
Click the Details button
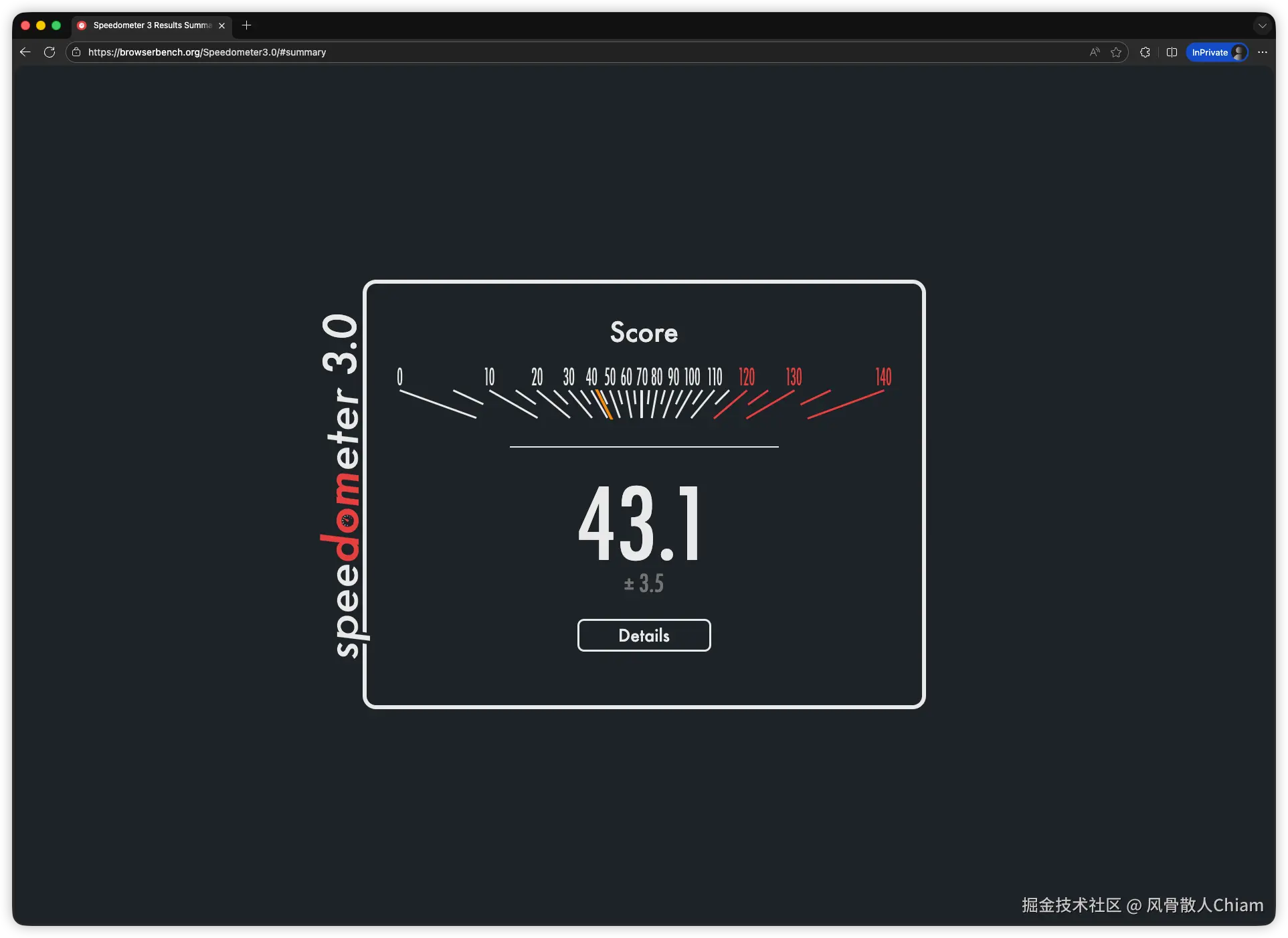[x=644, y=635]
